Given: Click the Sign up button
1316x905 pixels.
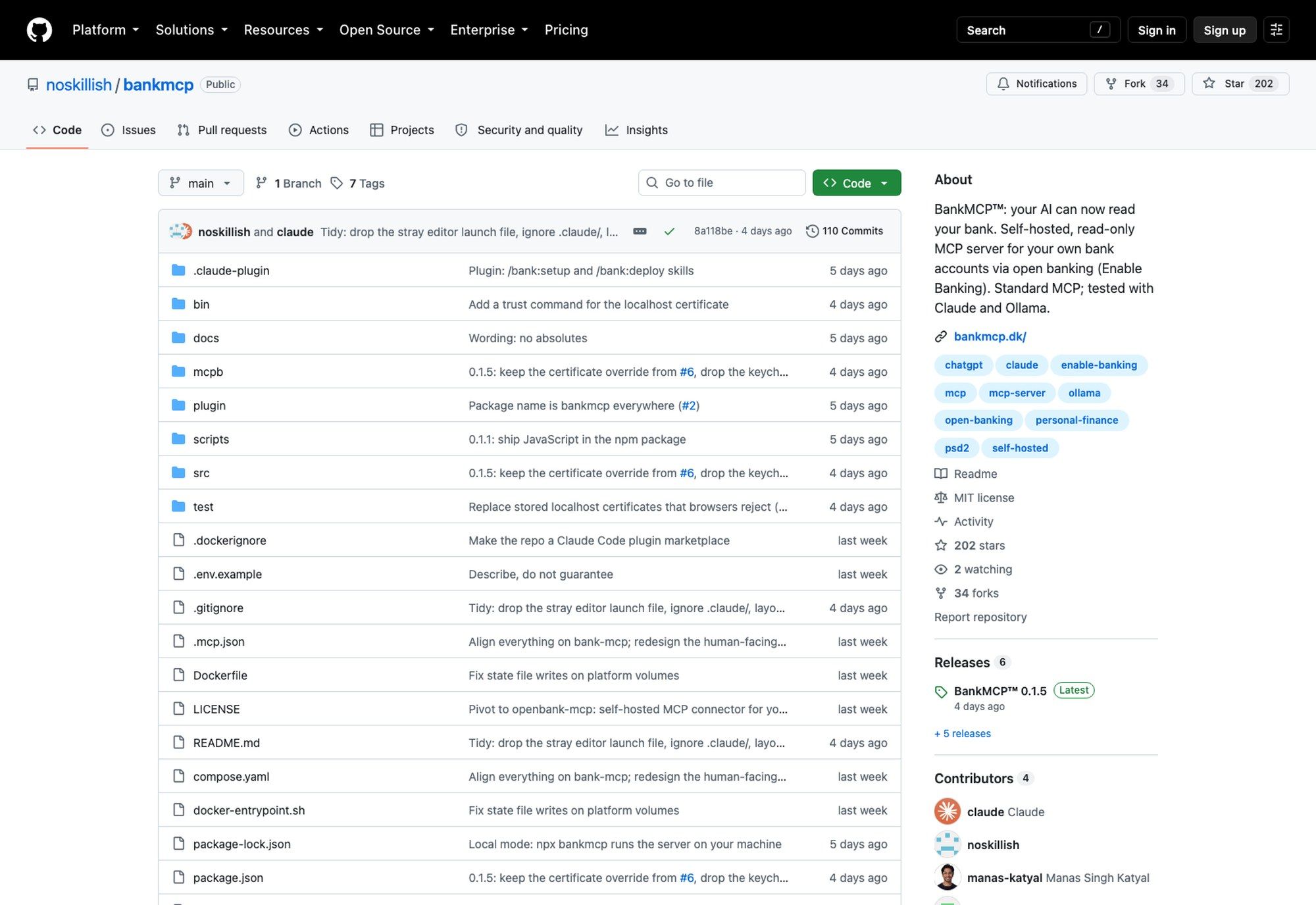Looking at the screenshot, I should pyautogui.click(x=1225, y=30).
